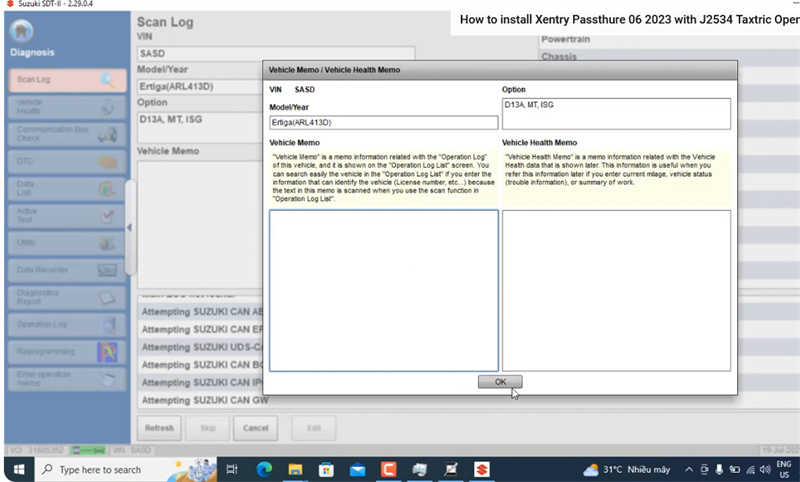Viewport: 800px width, 482px height.
Task: Click the Vehicle Health Memo text area
Action: tap(616, 290)
